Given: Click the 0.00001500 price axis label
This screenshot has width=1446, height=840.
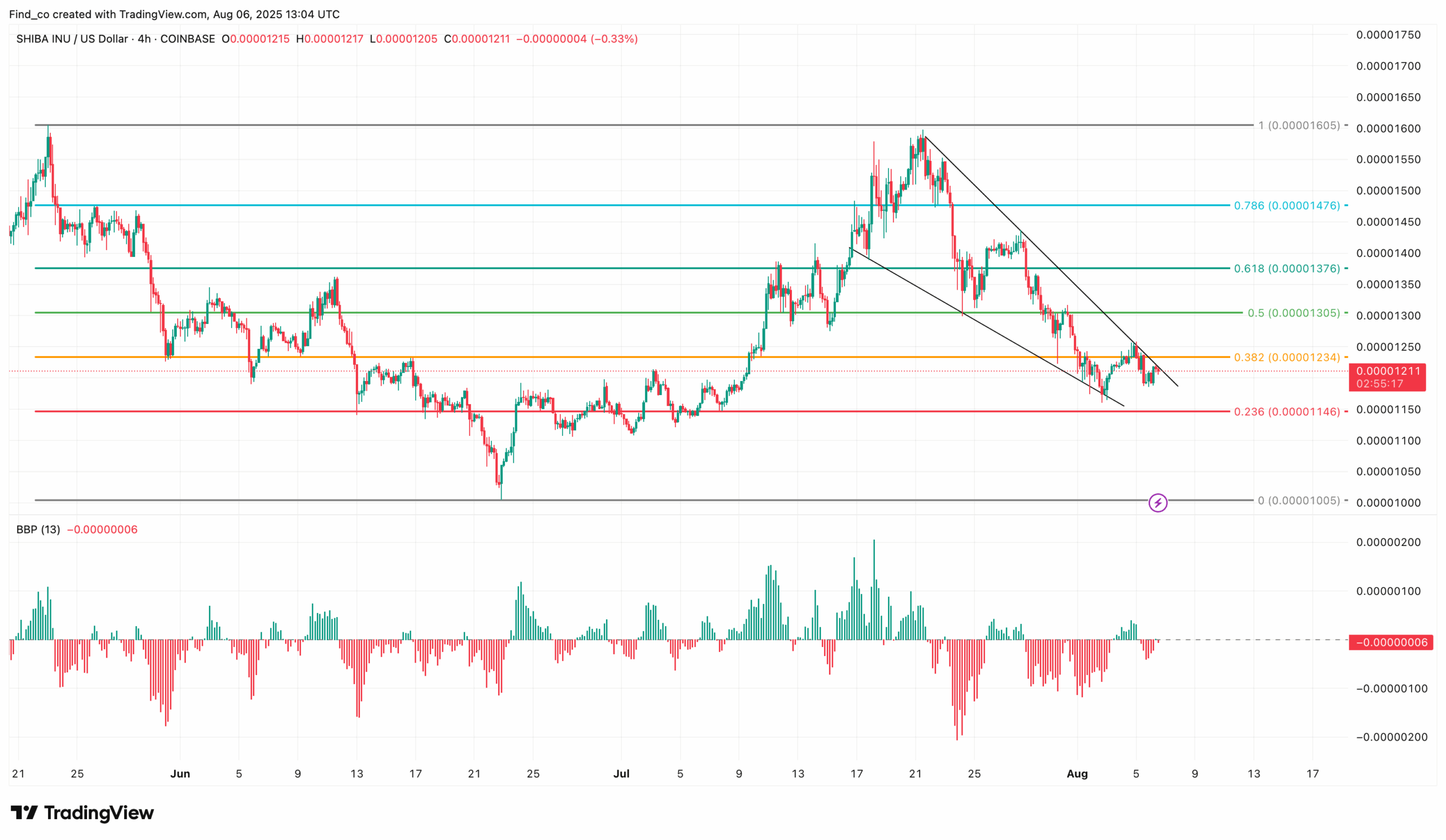Looking at the screenshot, I should click(x=1388, y=191).
